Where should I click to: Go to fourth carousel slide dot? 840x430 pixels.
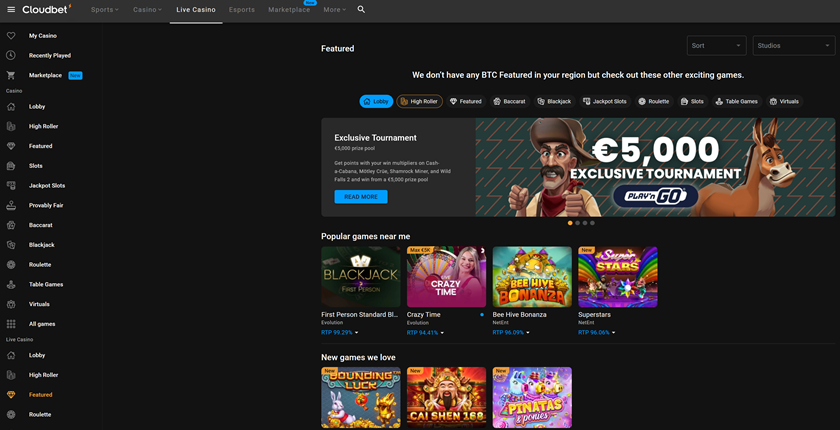592,223
